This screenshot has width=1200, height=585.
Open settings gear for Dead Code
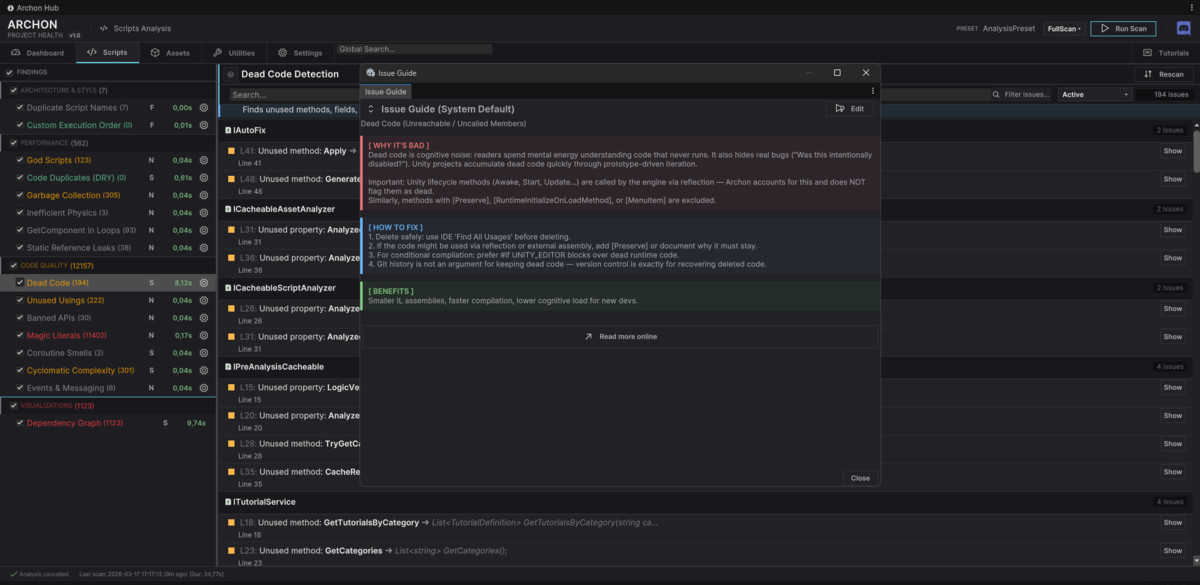coord(203,283)
